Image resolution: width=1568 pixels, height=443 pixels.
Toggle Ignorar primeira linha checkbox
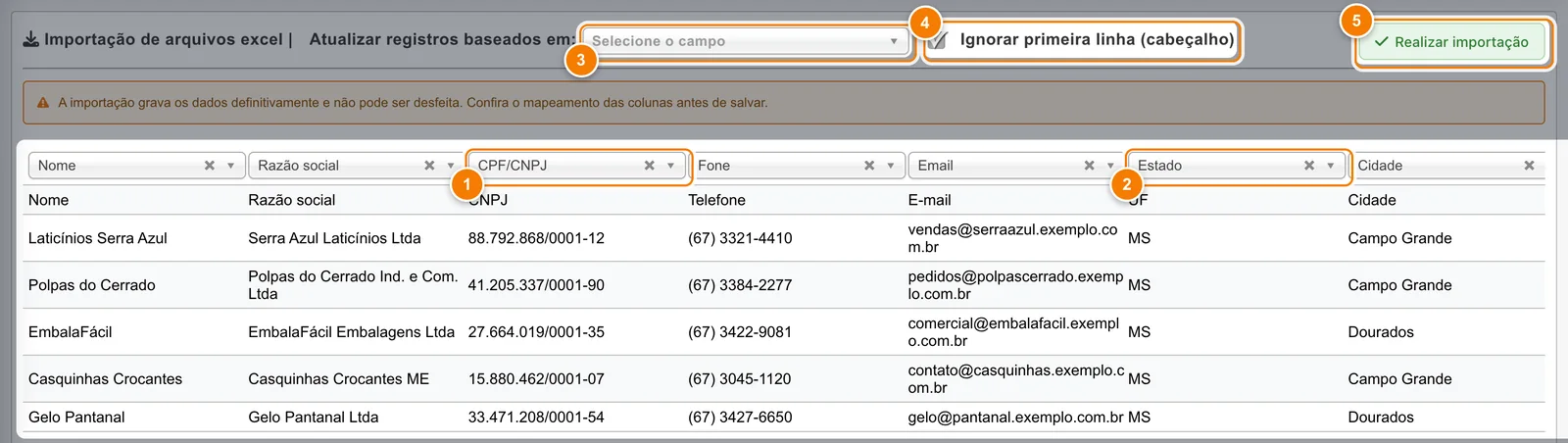tap(939, 40)
